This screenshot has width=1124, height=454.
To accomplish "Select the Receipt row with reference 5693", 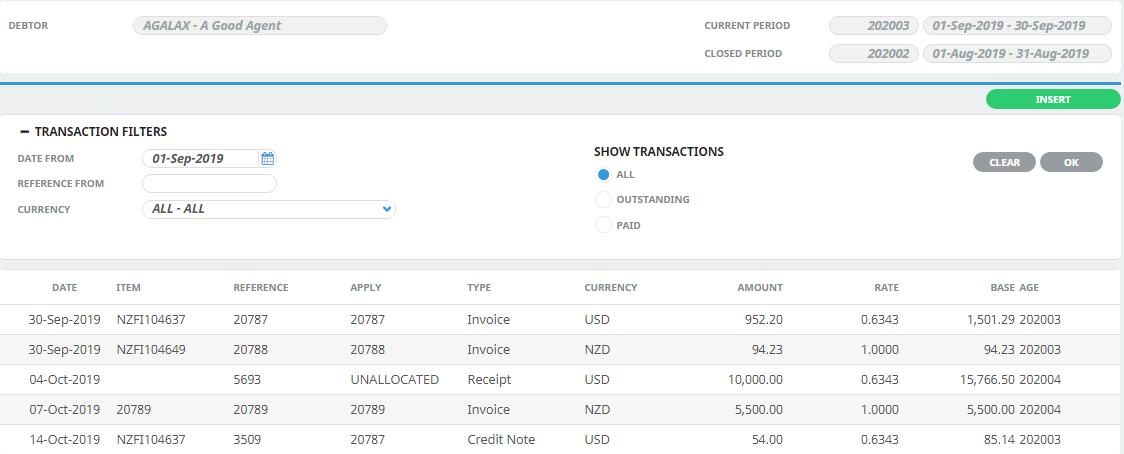I will click(562, 380).
